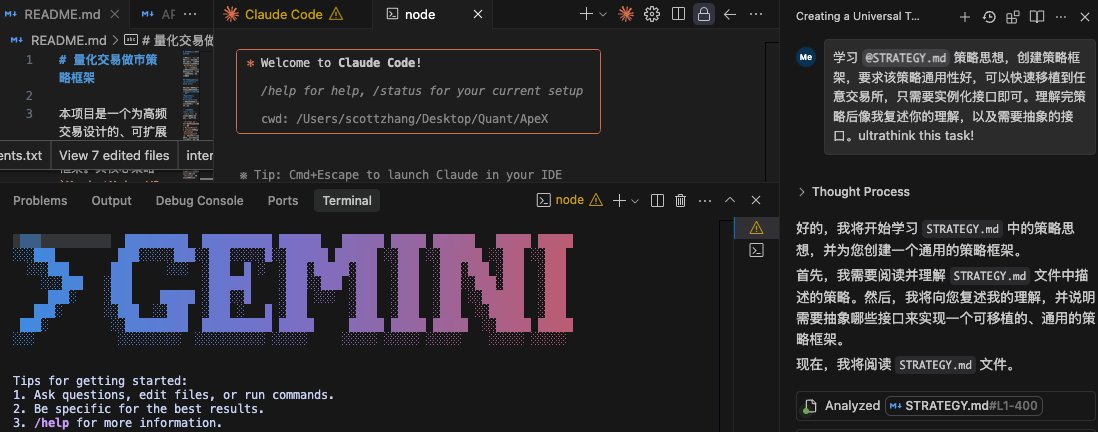Select the warning terminal in terminal list
Screen dimensions: 1098x432
click(x=757, y=227)
